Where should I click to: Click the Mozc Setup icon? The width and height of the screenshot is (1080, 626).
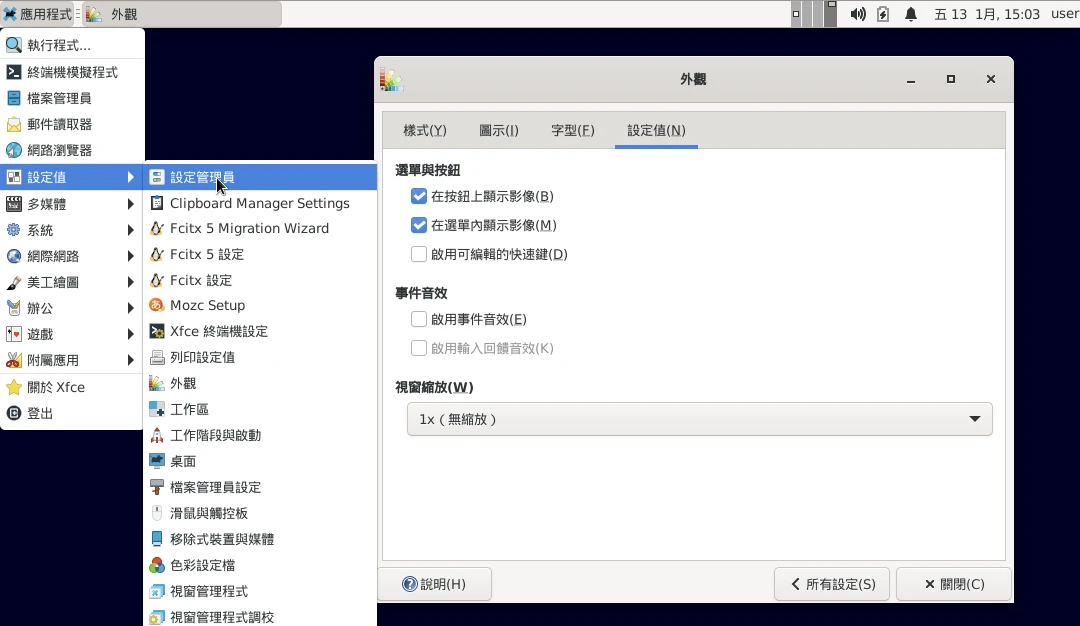[157, 306]
